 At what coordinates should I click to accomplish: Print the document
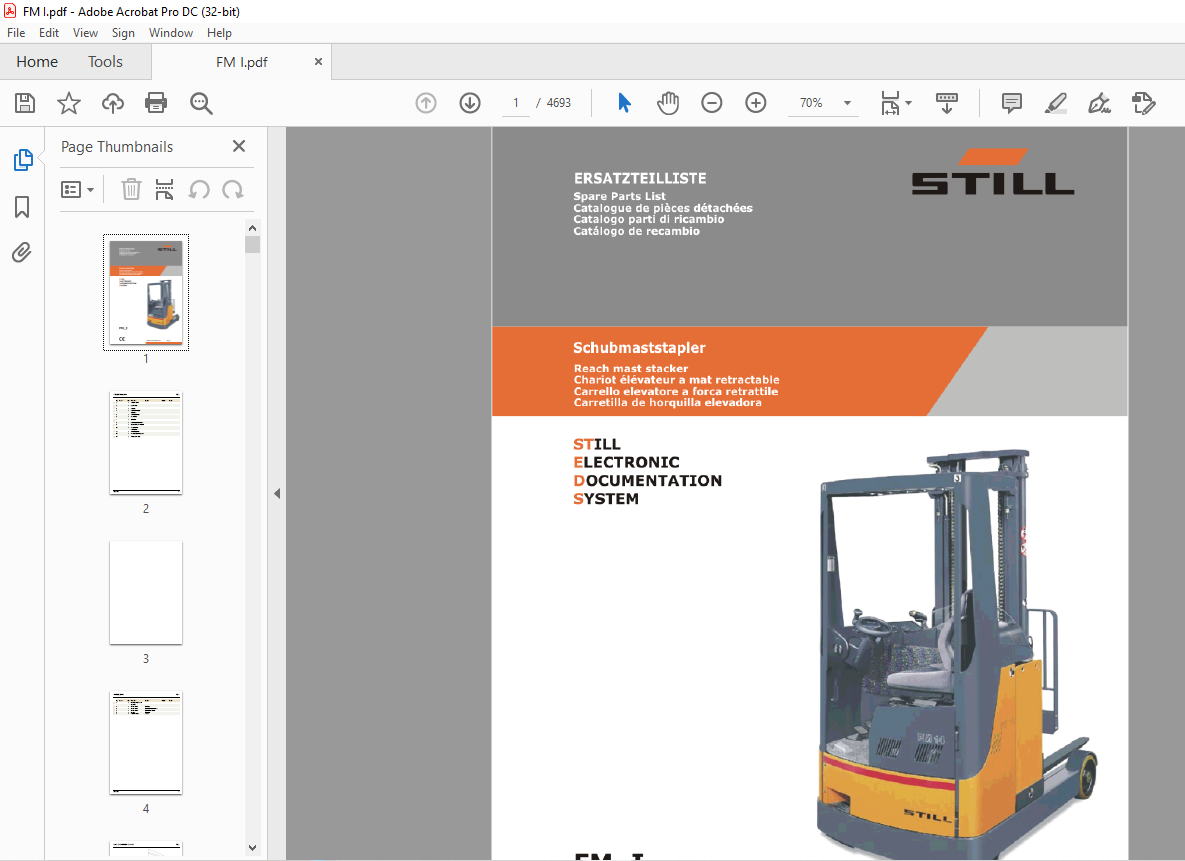coord(156,103)
